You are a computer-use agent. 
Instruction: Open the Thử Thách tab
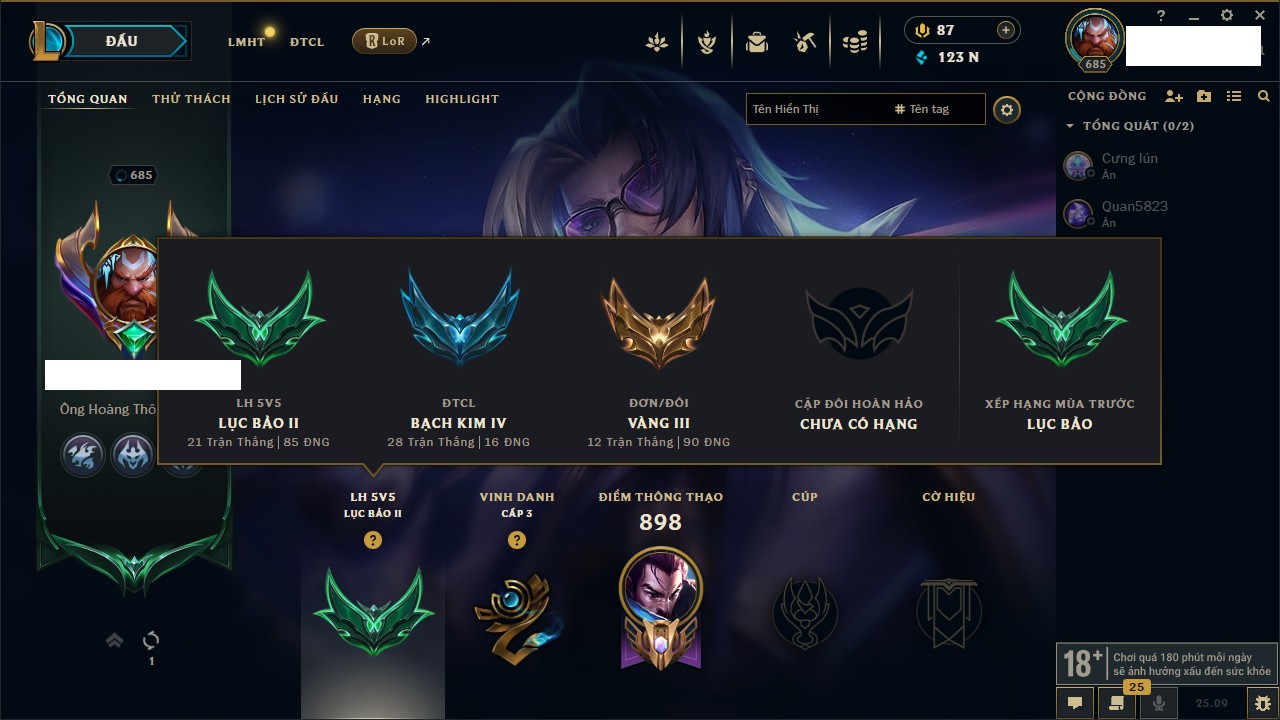tap(191, 99)
